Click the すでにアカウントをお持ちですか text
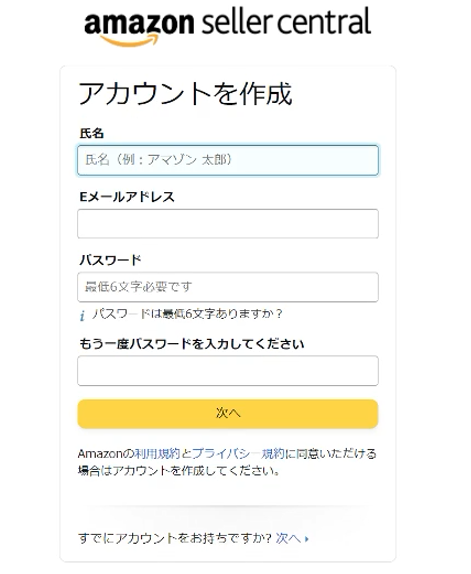 [x=175, y=538]
